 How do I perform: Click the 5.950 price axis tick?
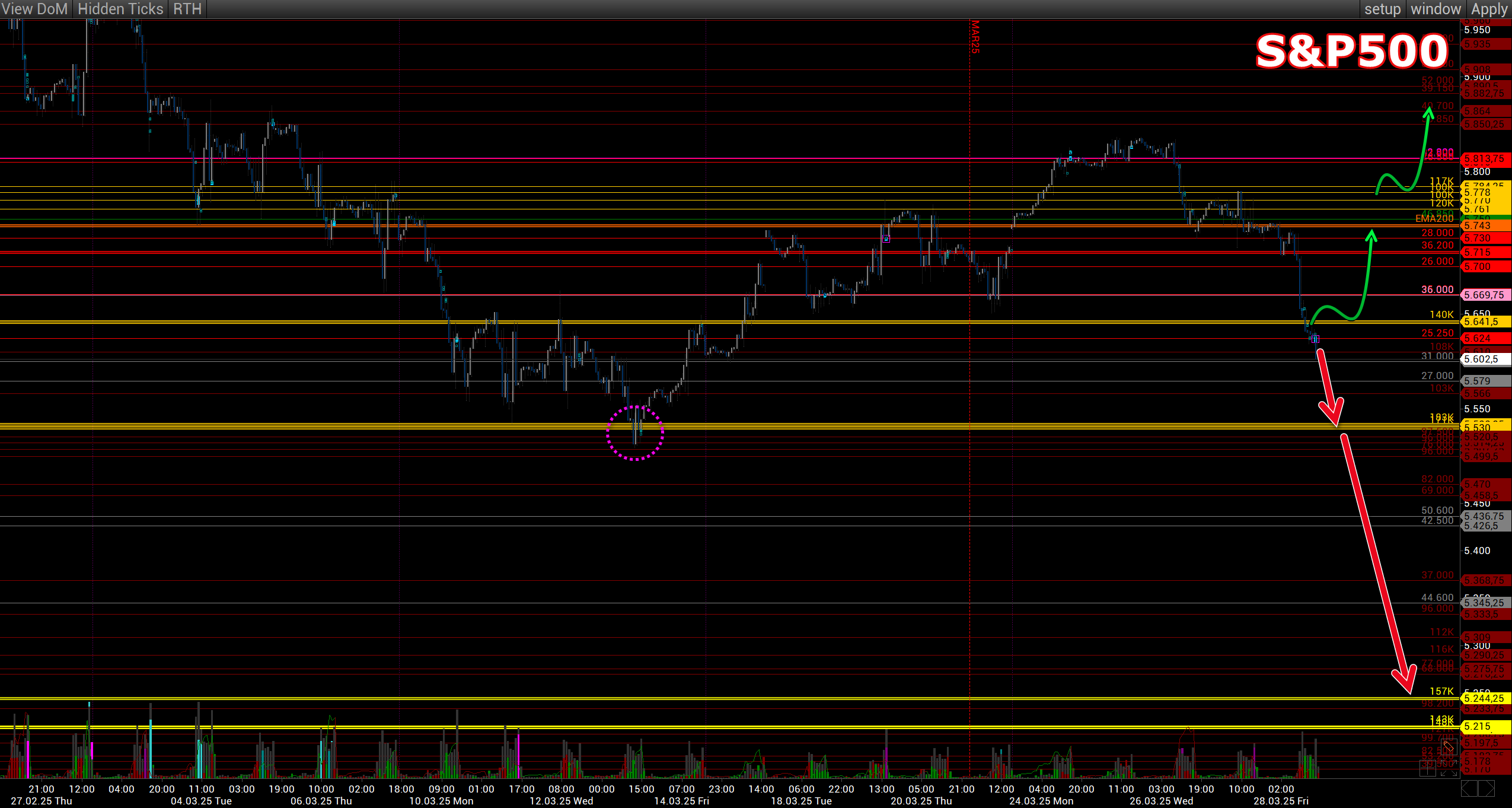coord(1477,30)
